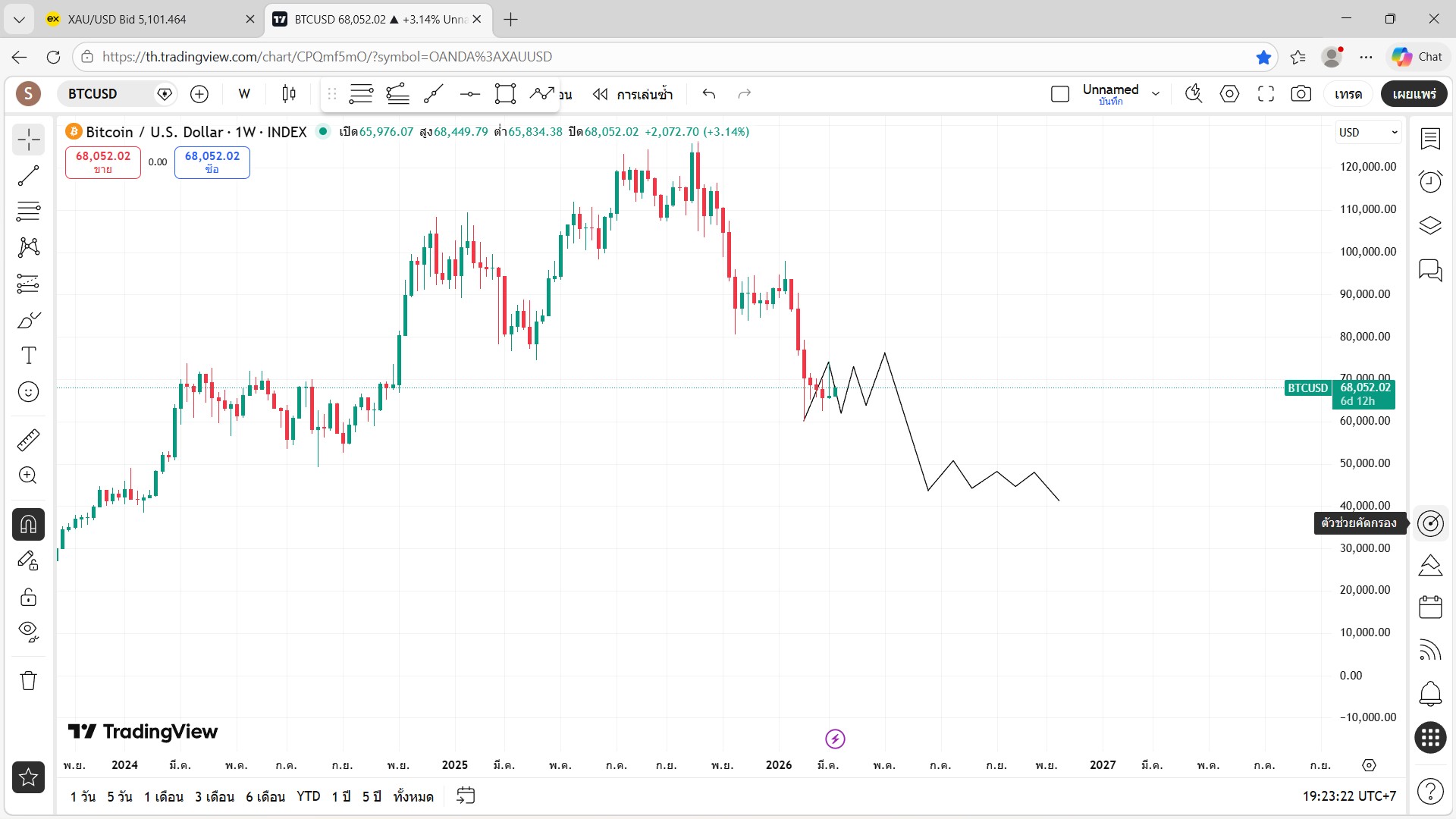This screenshot has width=1456, height=819.
Task: Select the trend line drawing tool
Action: coord(28,176)
